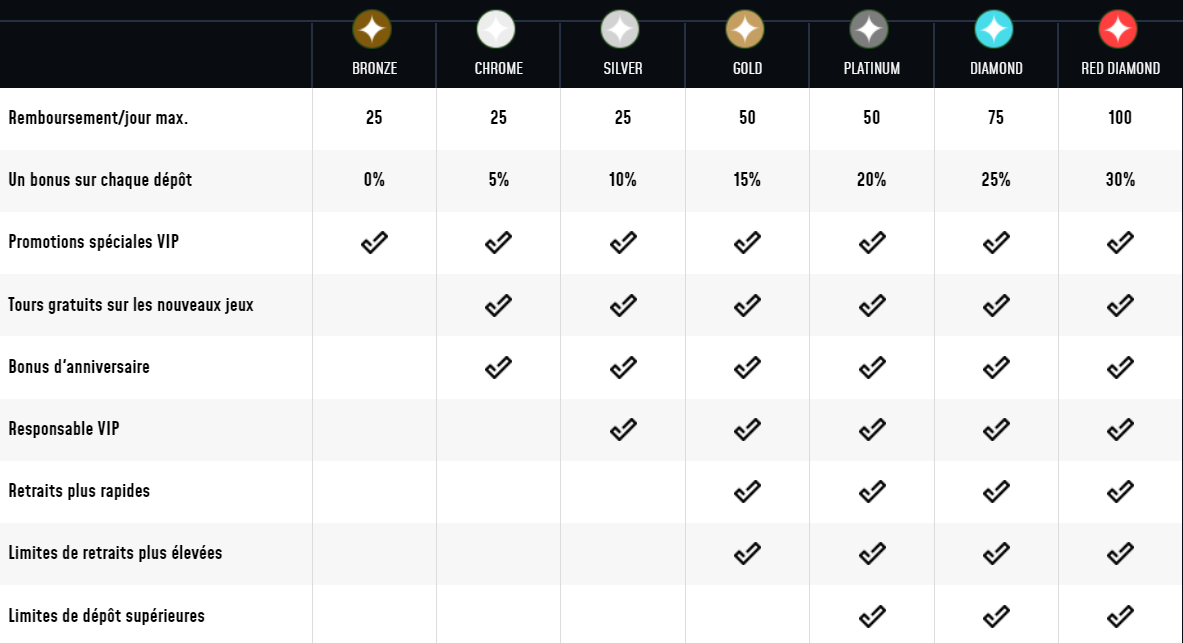Click the Un bonus sur chaque dépôt label
Viewport: 1183px width, 643px height.
(x=100, y=180)
